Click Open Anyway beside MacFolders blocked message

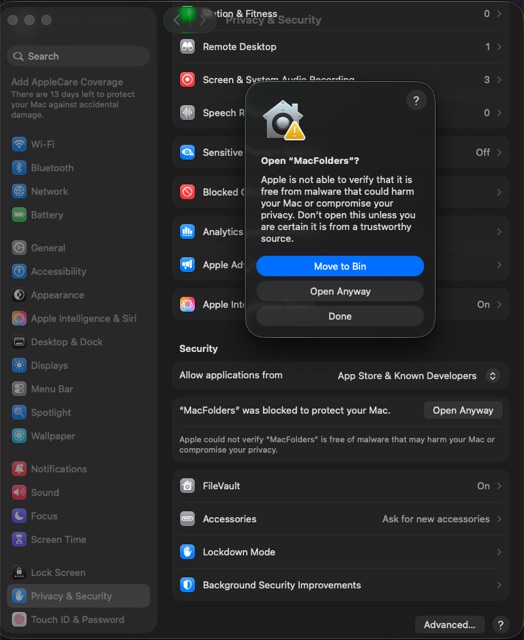pos(463,410)
